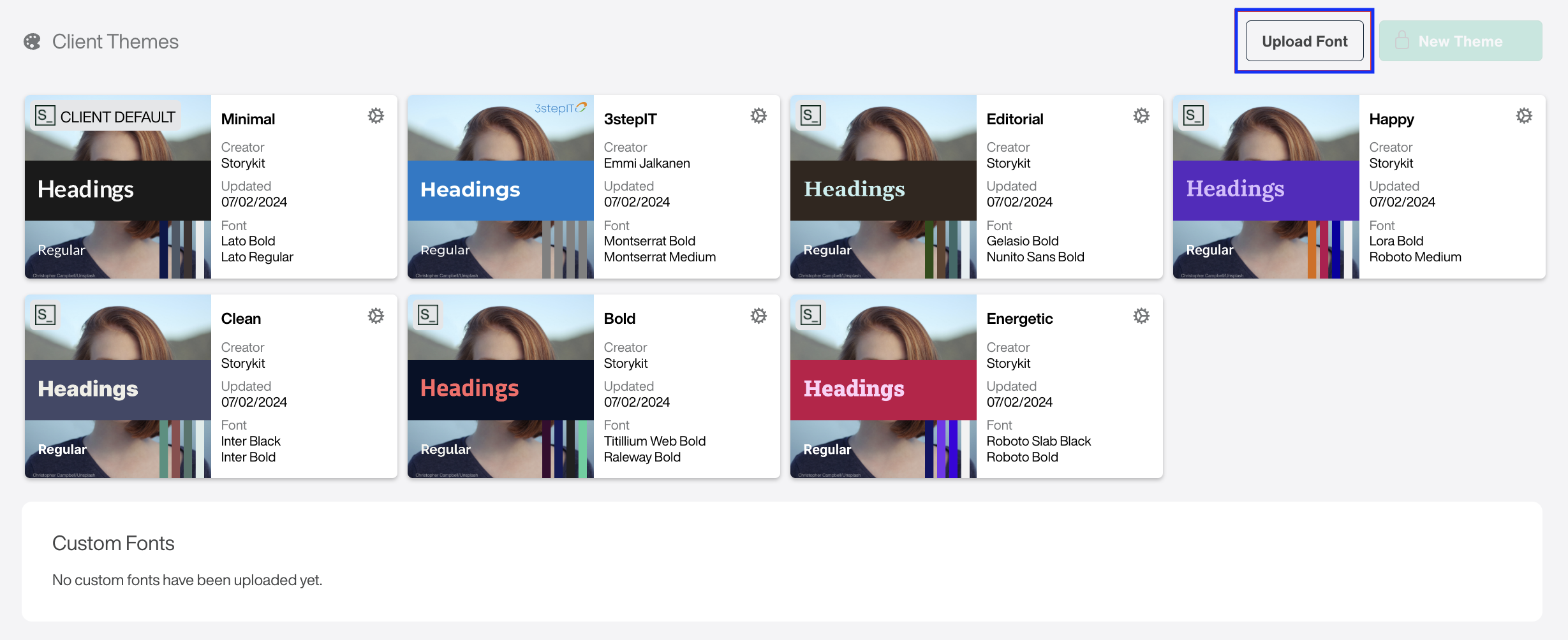The height and width of the screenshot is (640, 1568).
Task: Open settings gear for Minimal theme
Action: click(x=376, y=116)
